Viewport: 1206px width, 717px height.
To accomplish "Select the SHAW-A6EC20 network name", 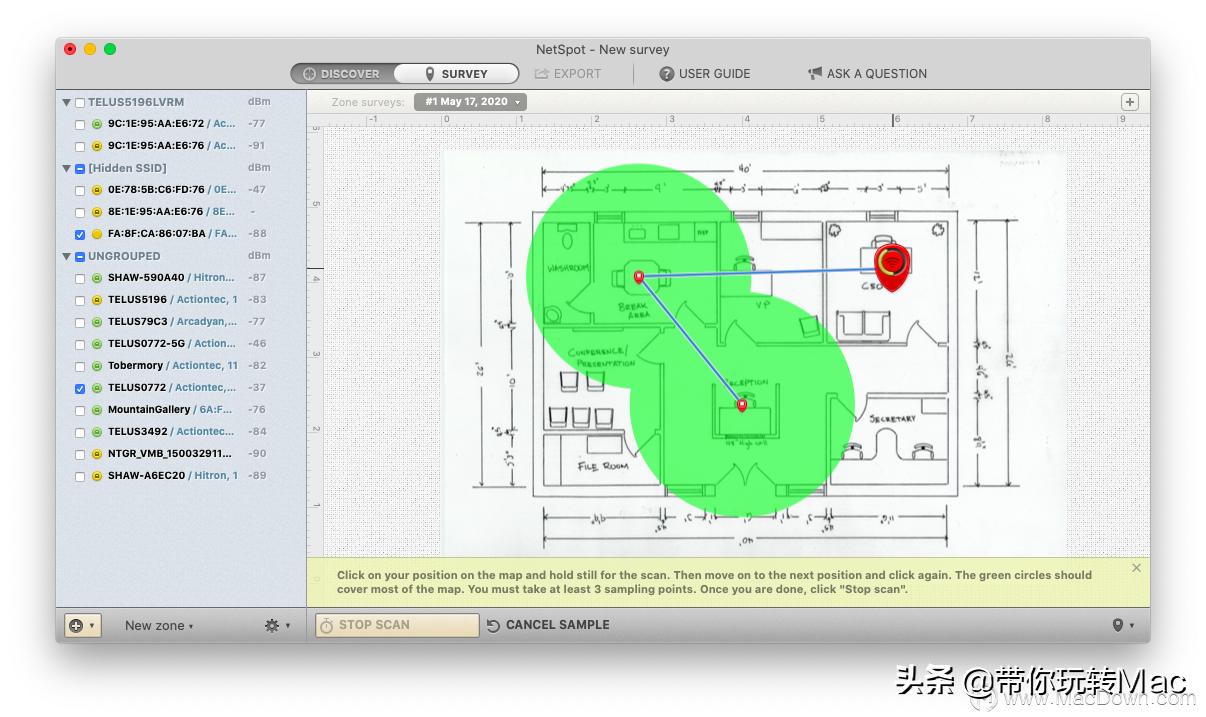I will pyautogui.click(x=146, y=476).
